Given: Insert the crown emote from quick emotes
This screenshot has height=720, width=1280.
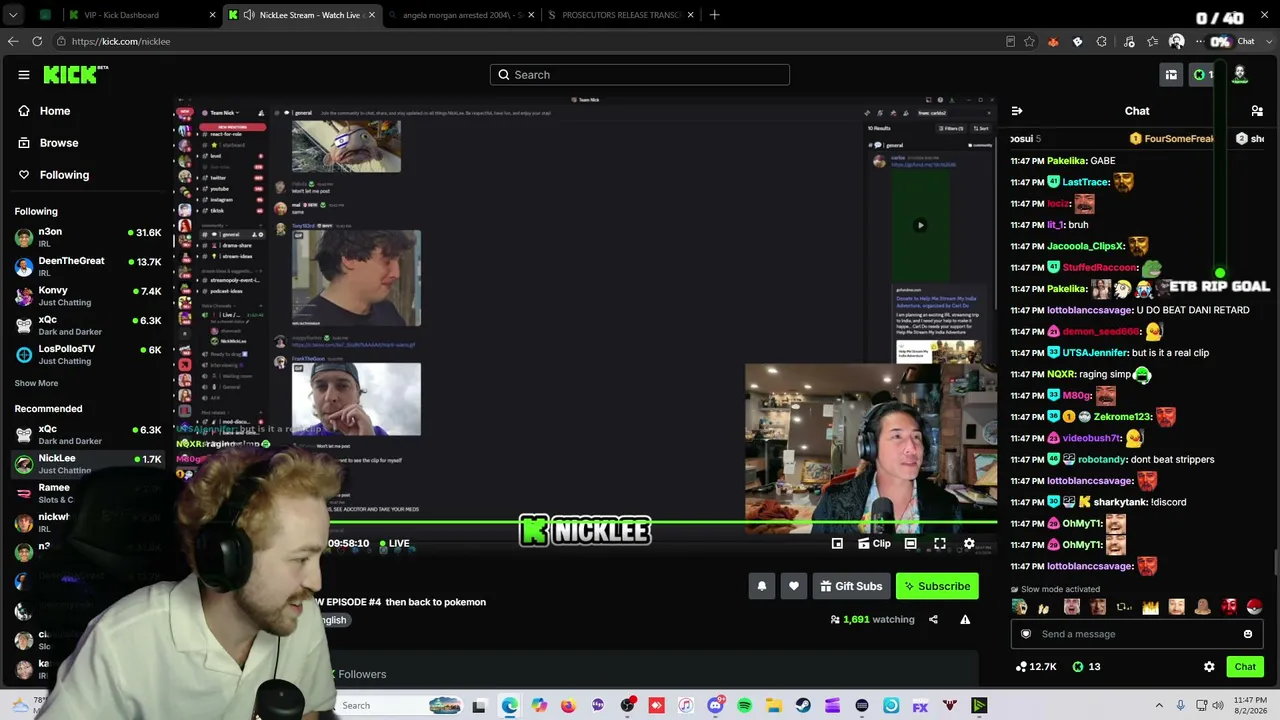Looking at the screenshot, I should pos(1150,607).
